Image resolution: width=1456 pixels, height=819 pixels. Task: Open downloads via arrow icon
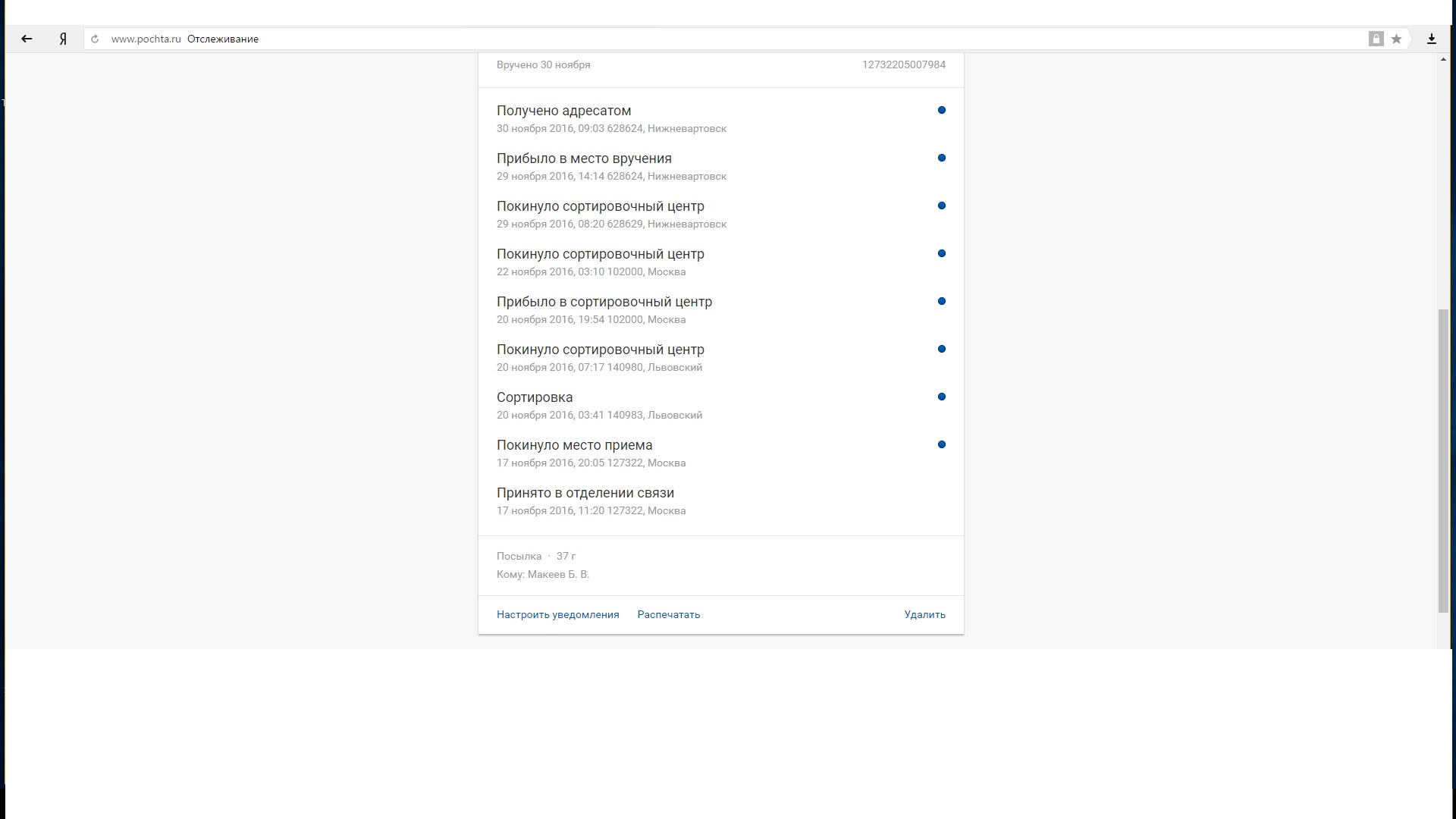coord(1432,39)
